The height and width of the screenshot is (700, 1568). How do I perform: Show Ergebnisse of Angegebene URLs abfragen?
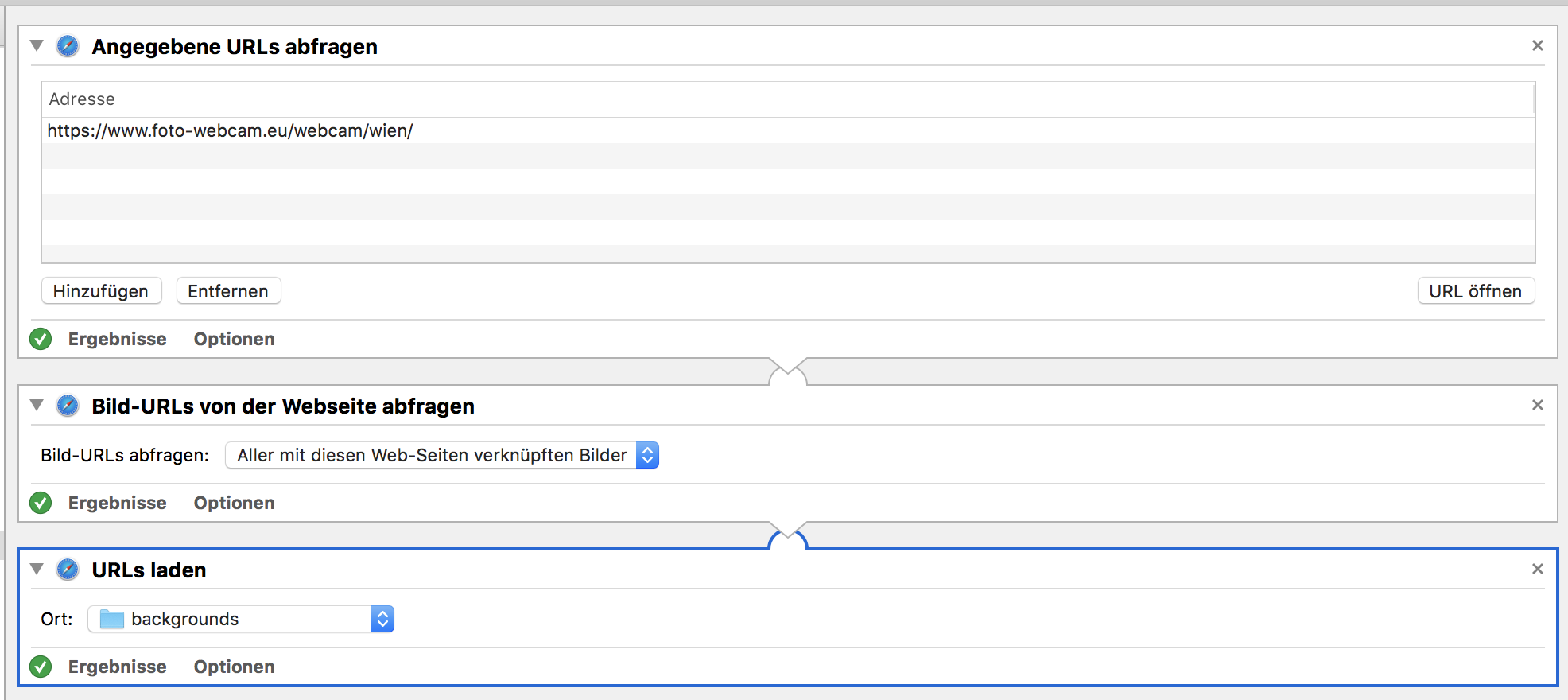tap(117, 339)
